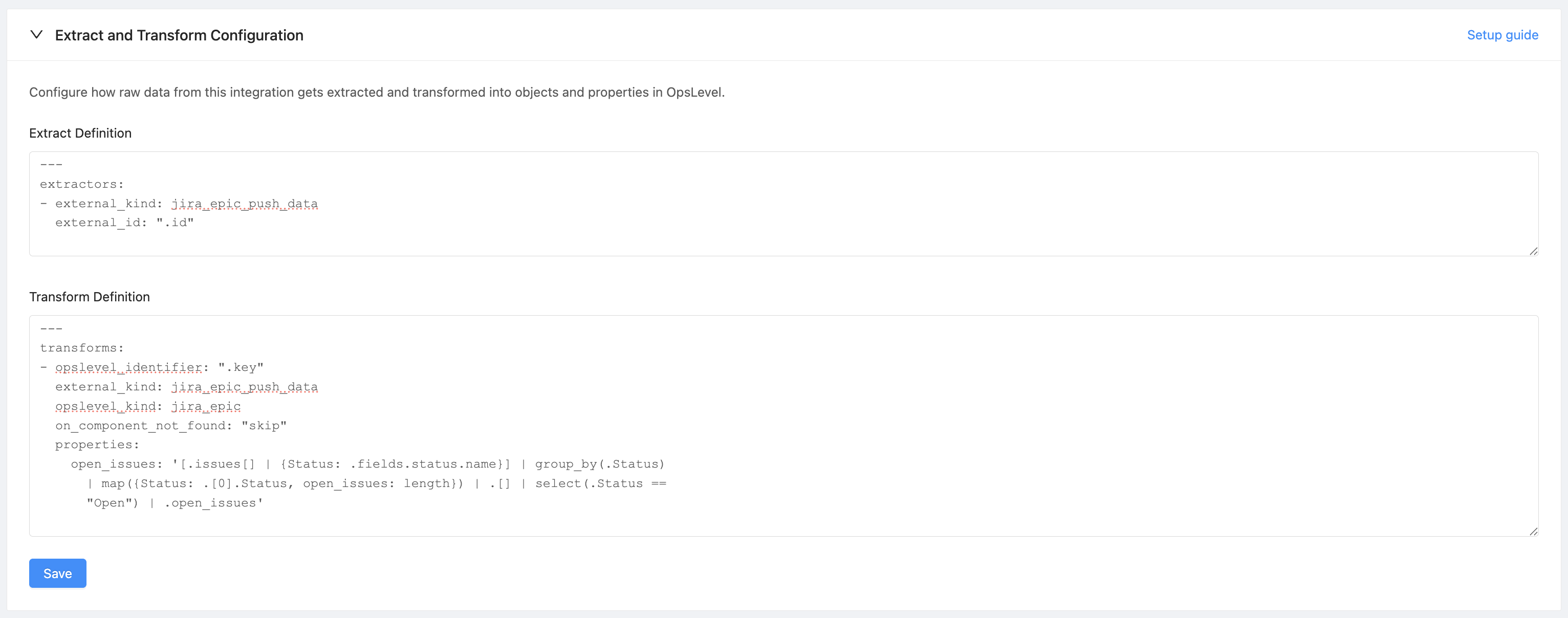This screenshot has height=618, width=1568.
Task: Click jira_epic_push_data in the Extract Definition box
Action: [244, 203]
